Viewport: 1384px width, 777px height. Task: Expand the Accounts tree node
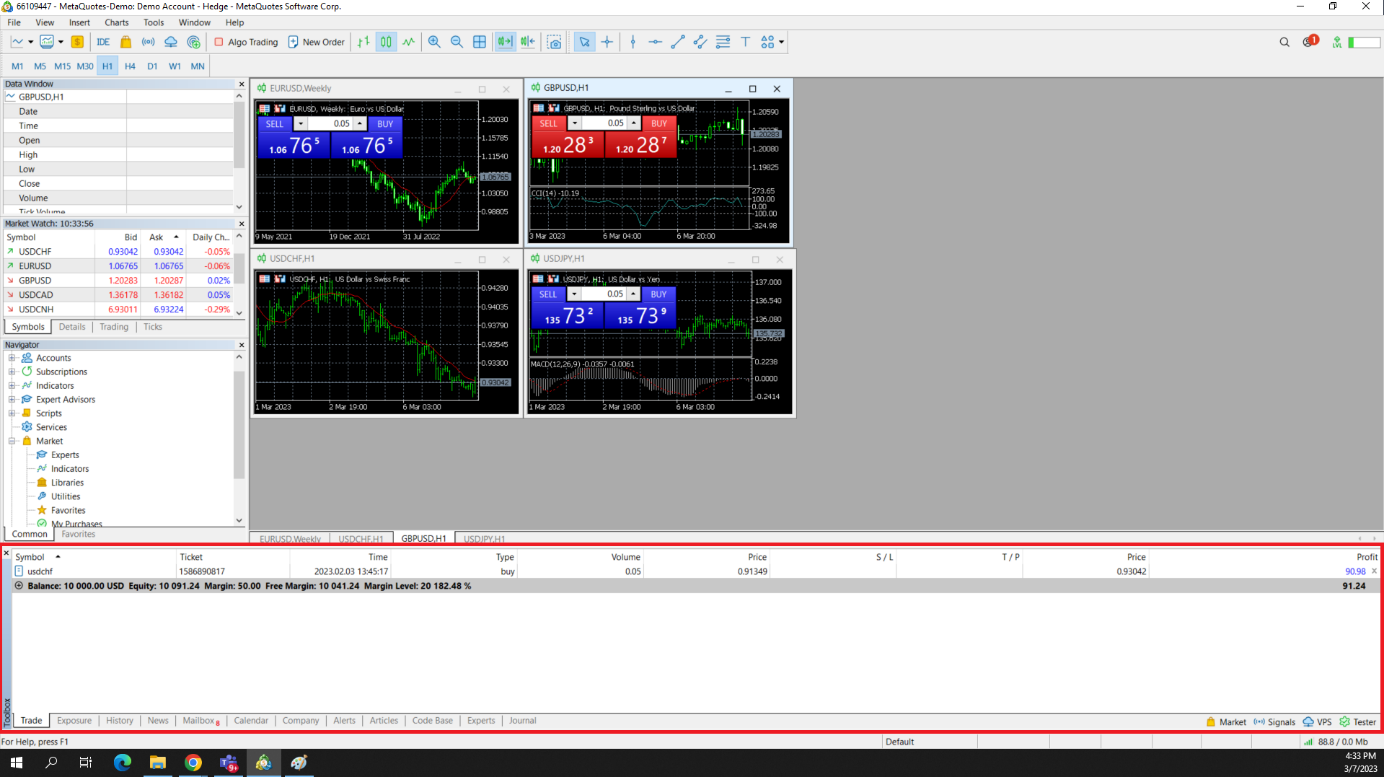[x=12, y=358]
